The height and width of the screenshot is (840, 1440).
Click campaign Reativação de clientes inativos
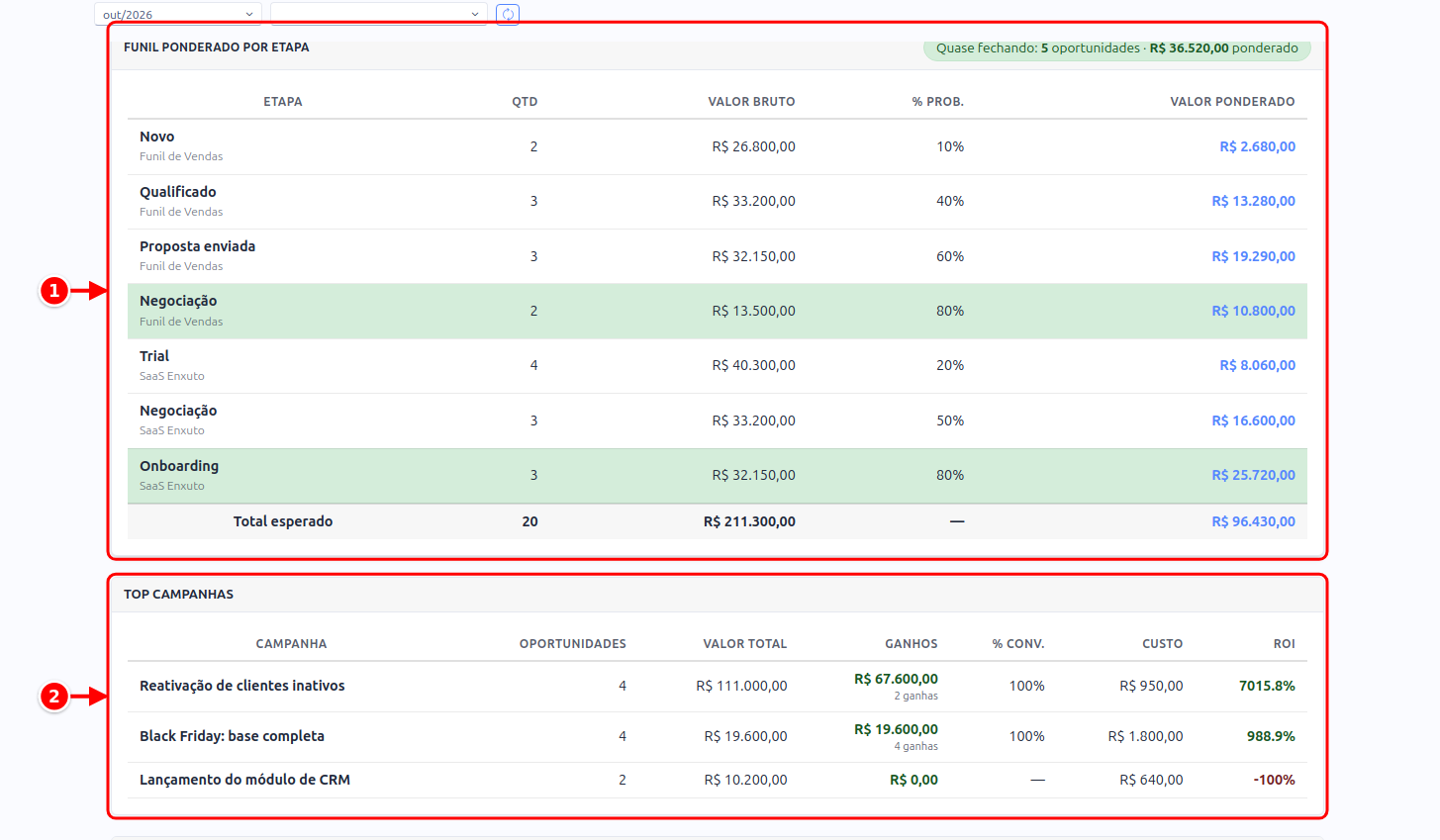242,686
